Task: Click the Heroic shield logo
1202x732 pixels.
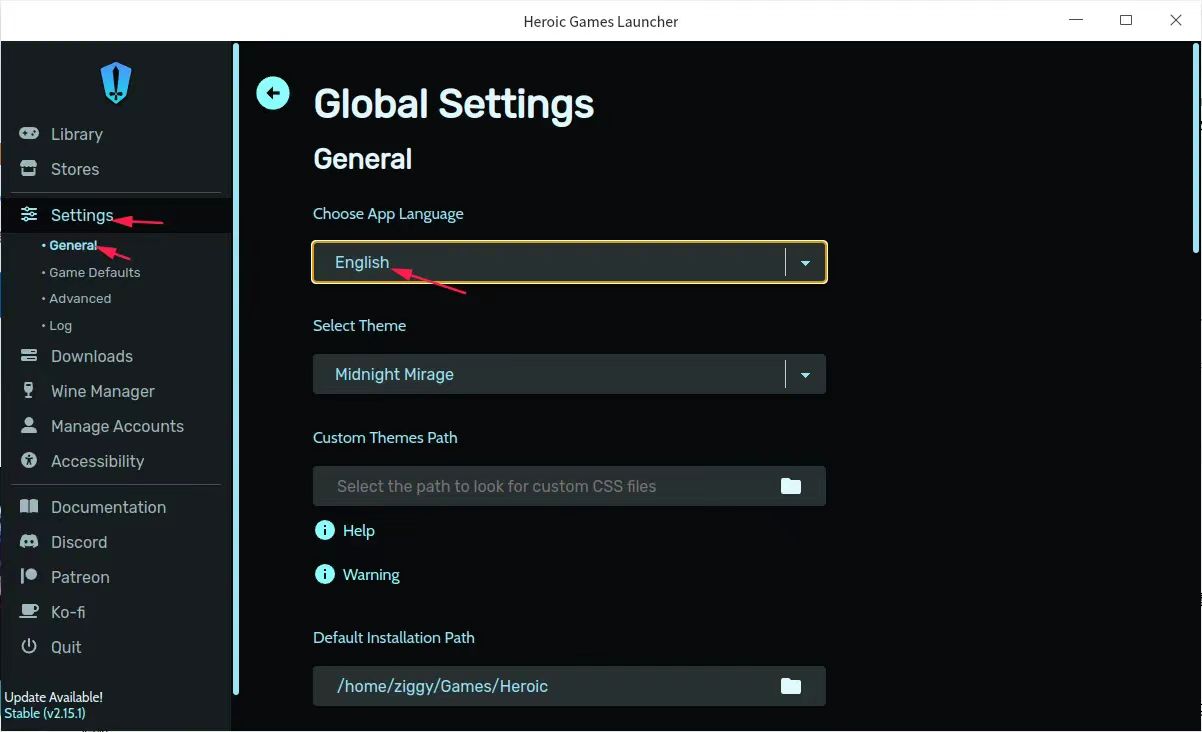Action: pyautogui.click(x=116, y=83)
